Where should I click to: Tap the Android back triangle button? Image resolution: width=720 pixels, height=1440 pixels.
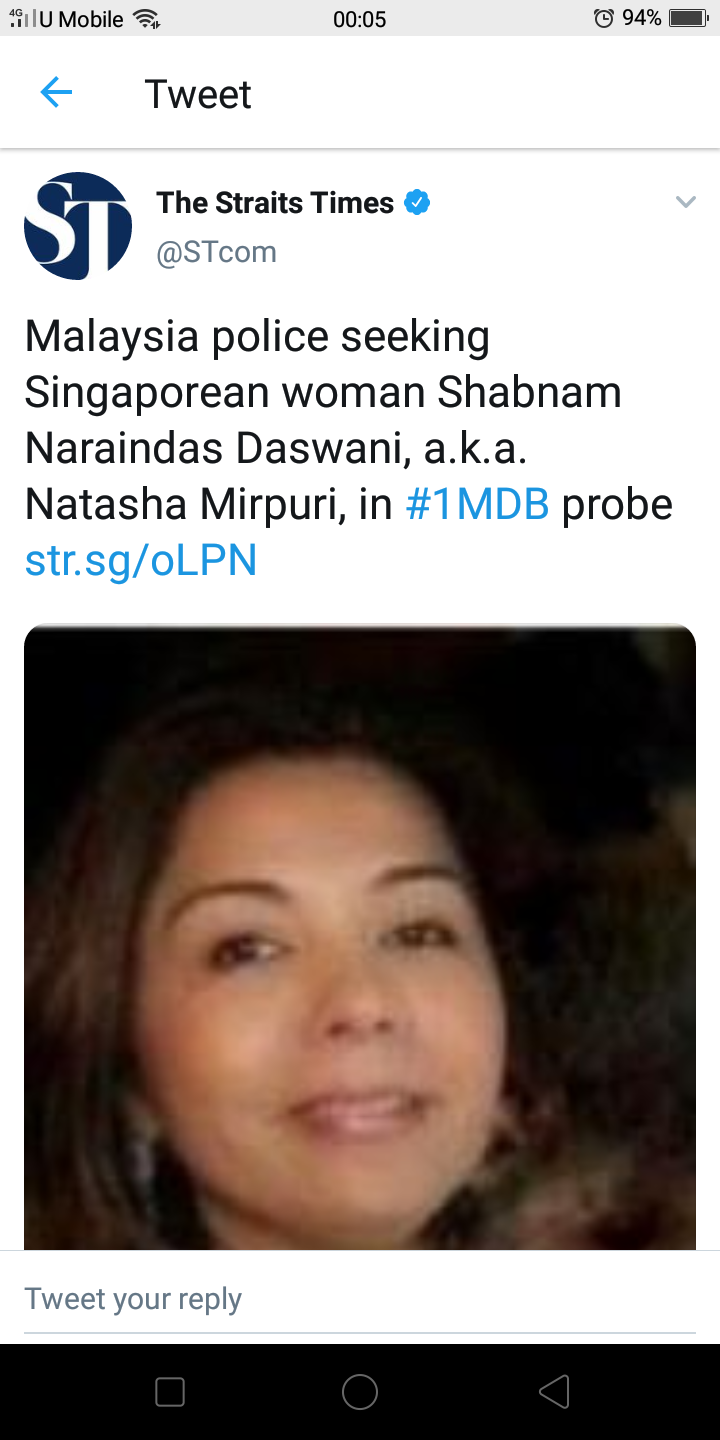tap(554, 1392)
